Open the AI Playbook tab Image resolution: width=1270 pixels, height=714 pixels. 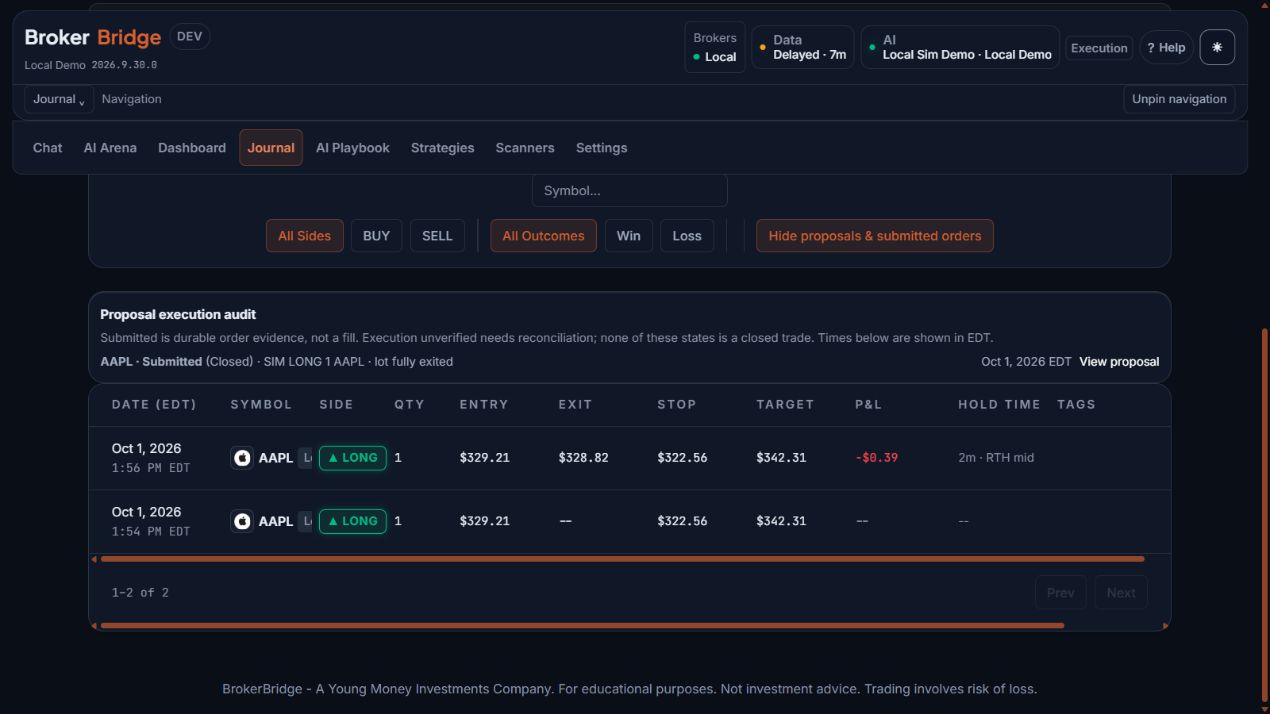coord(353,148)
